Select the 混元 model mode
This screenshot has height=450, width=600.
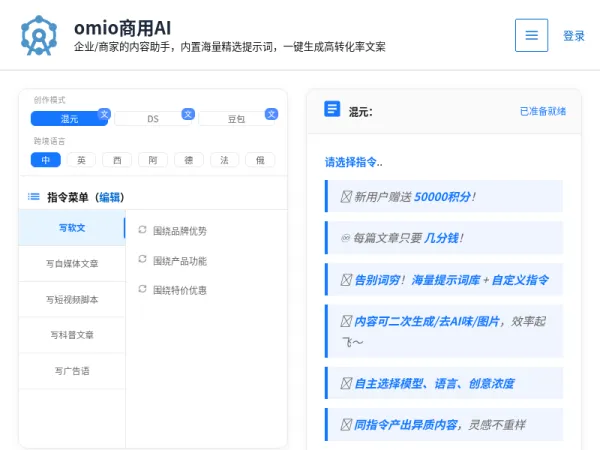click(69, 119)
